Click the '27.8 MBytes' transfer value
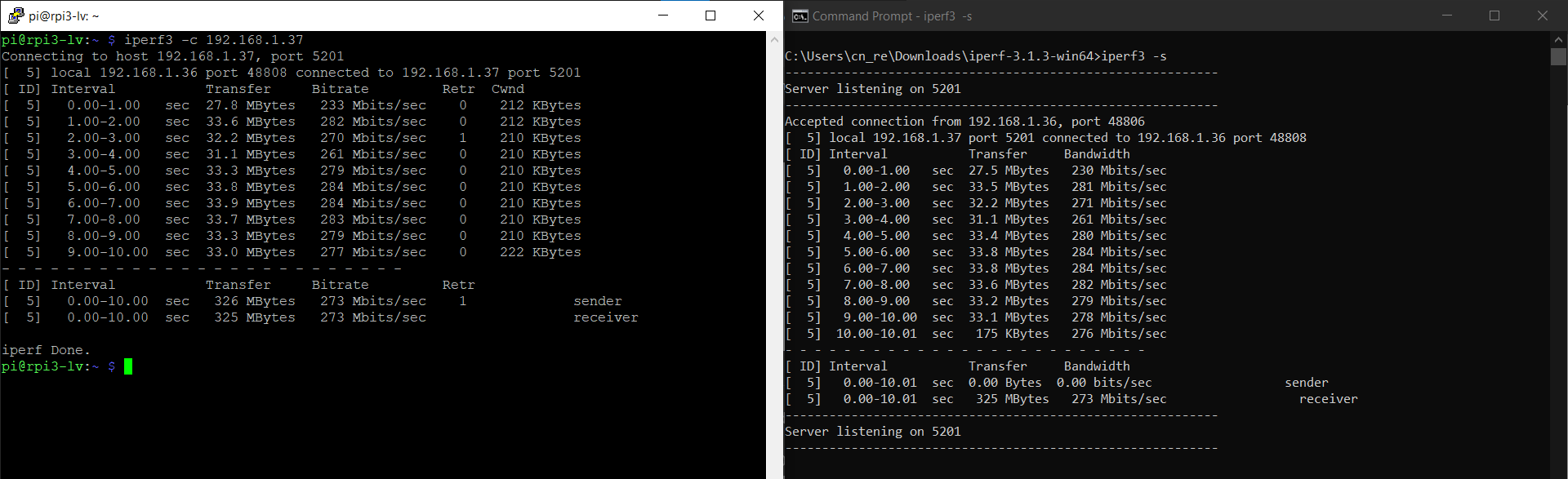Screen dimensions: 1568x479 tap(251, 105)
